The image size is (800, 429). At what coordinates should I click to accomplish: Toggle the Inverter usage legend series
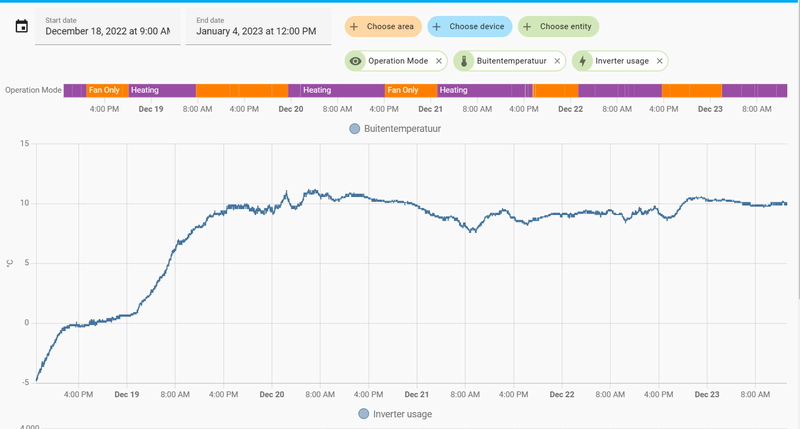[x=396, y=414]
